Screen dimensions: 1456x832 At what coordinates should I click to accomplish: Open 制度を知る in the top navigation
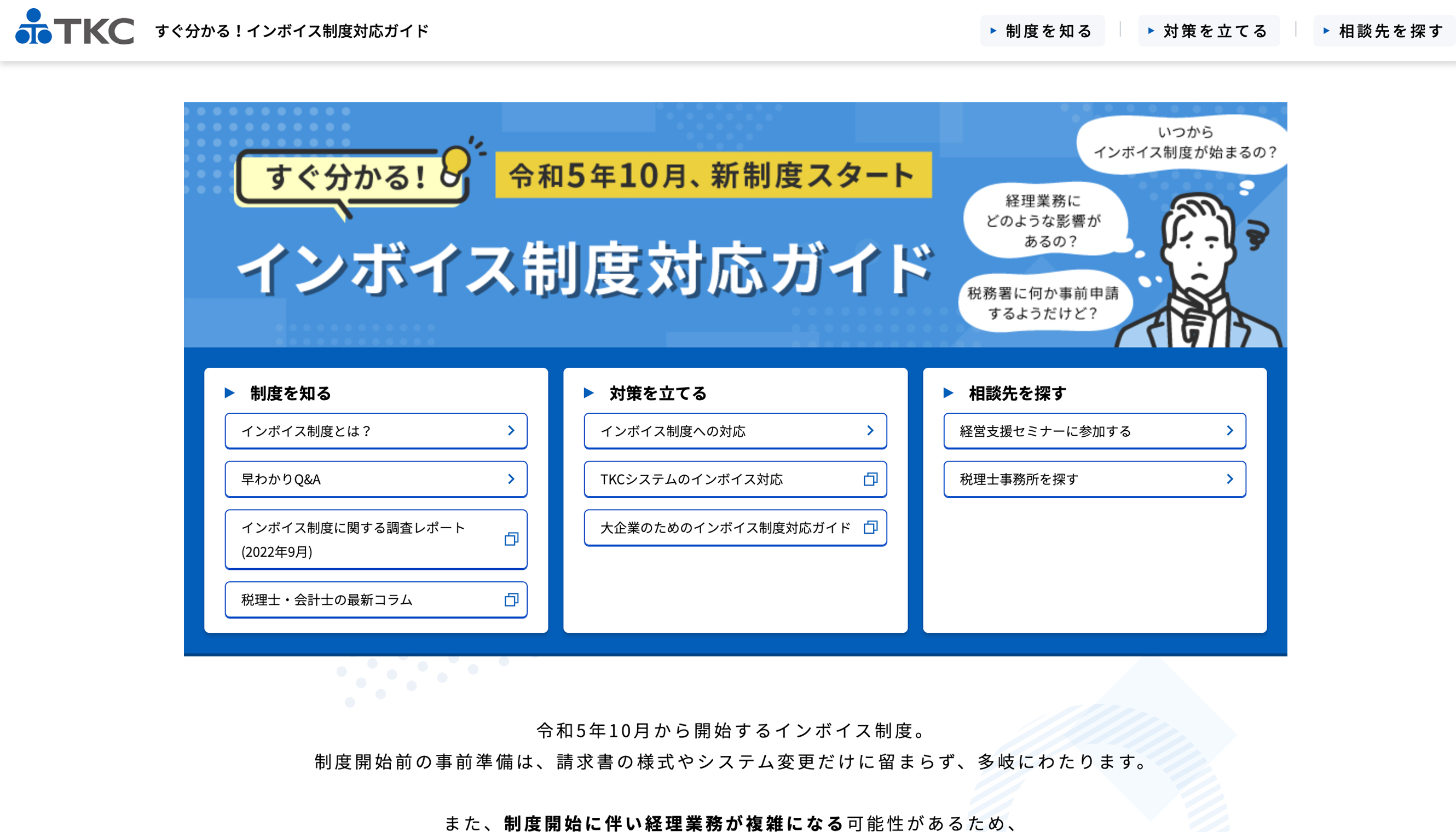1042,31
